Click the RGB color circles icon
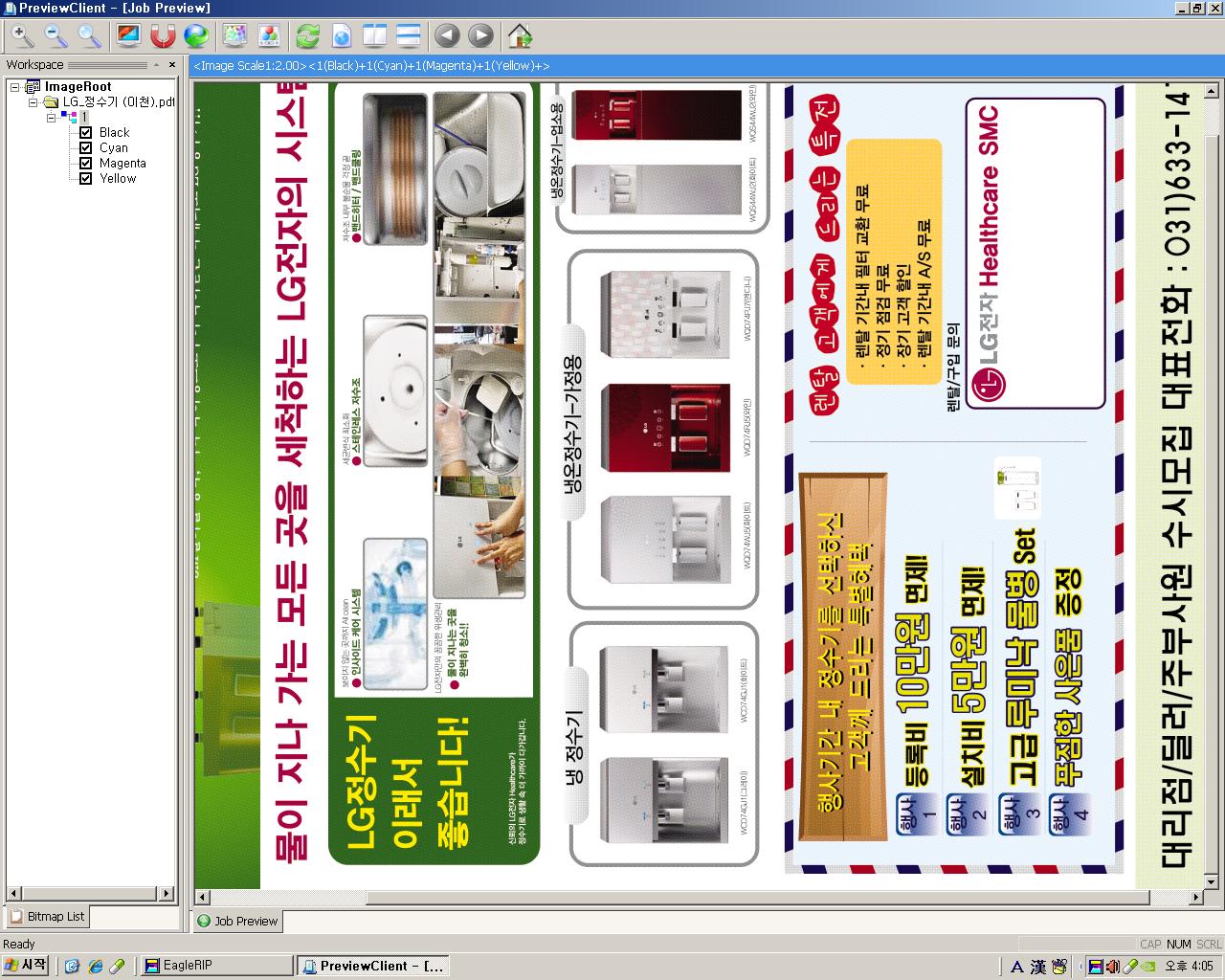This screenshot has height=980, width=1225. pyautogui.click(x=269, y=36)
